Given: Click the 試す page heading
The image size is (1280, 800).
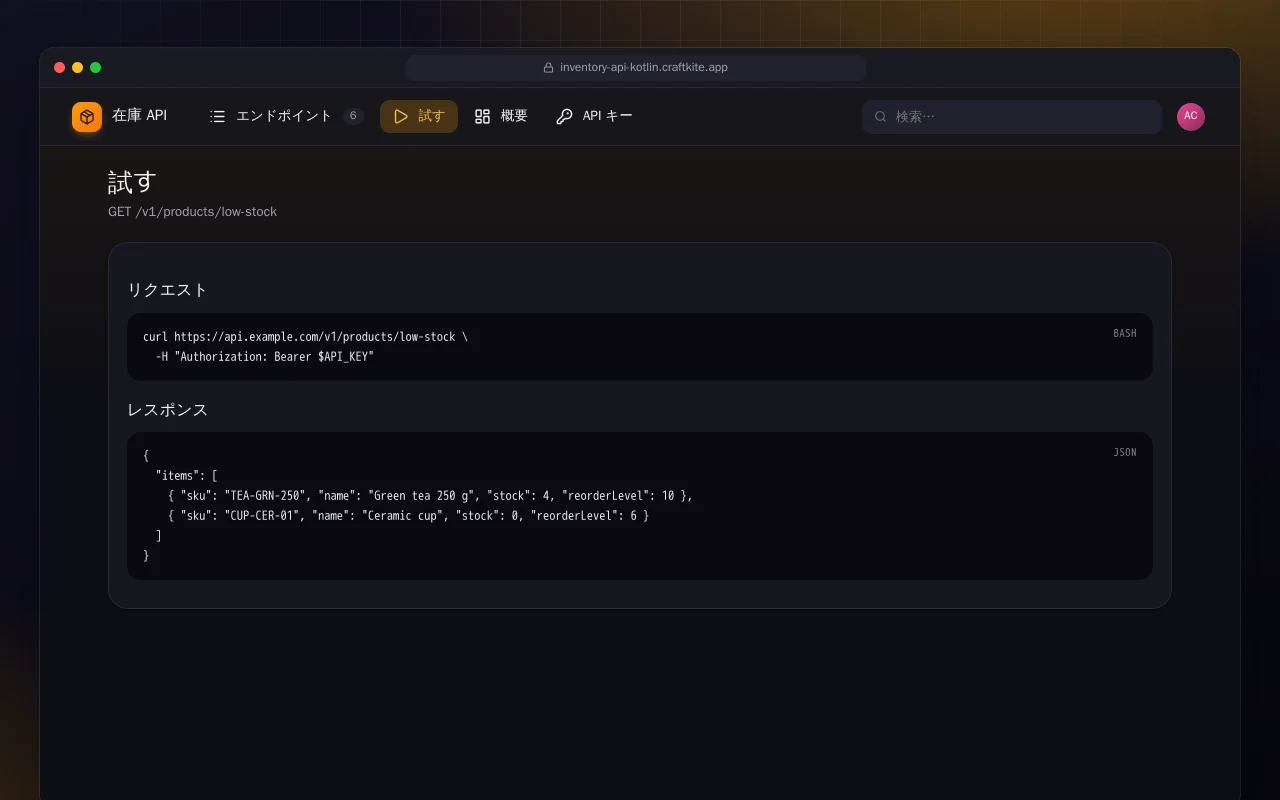Looking at the screenshot, I should [x=132, y=182].
